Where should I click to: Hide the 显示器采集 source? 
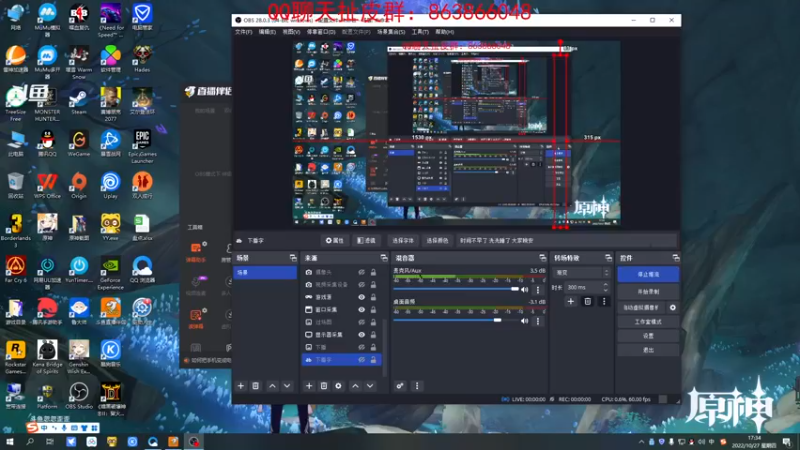361,335
